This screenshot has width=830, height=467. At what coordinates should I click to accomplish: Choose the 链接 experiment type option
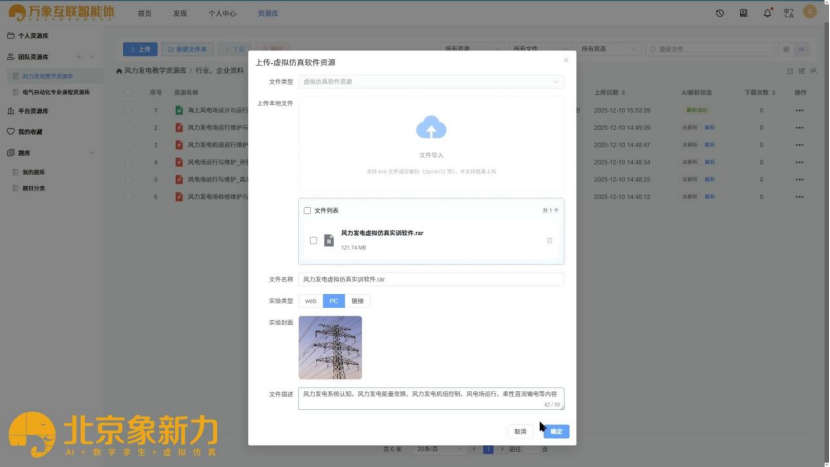point(357,300)
